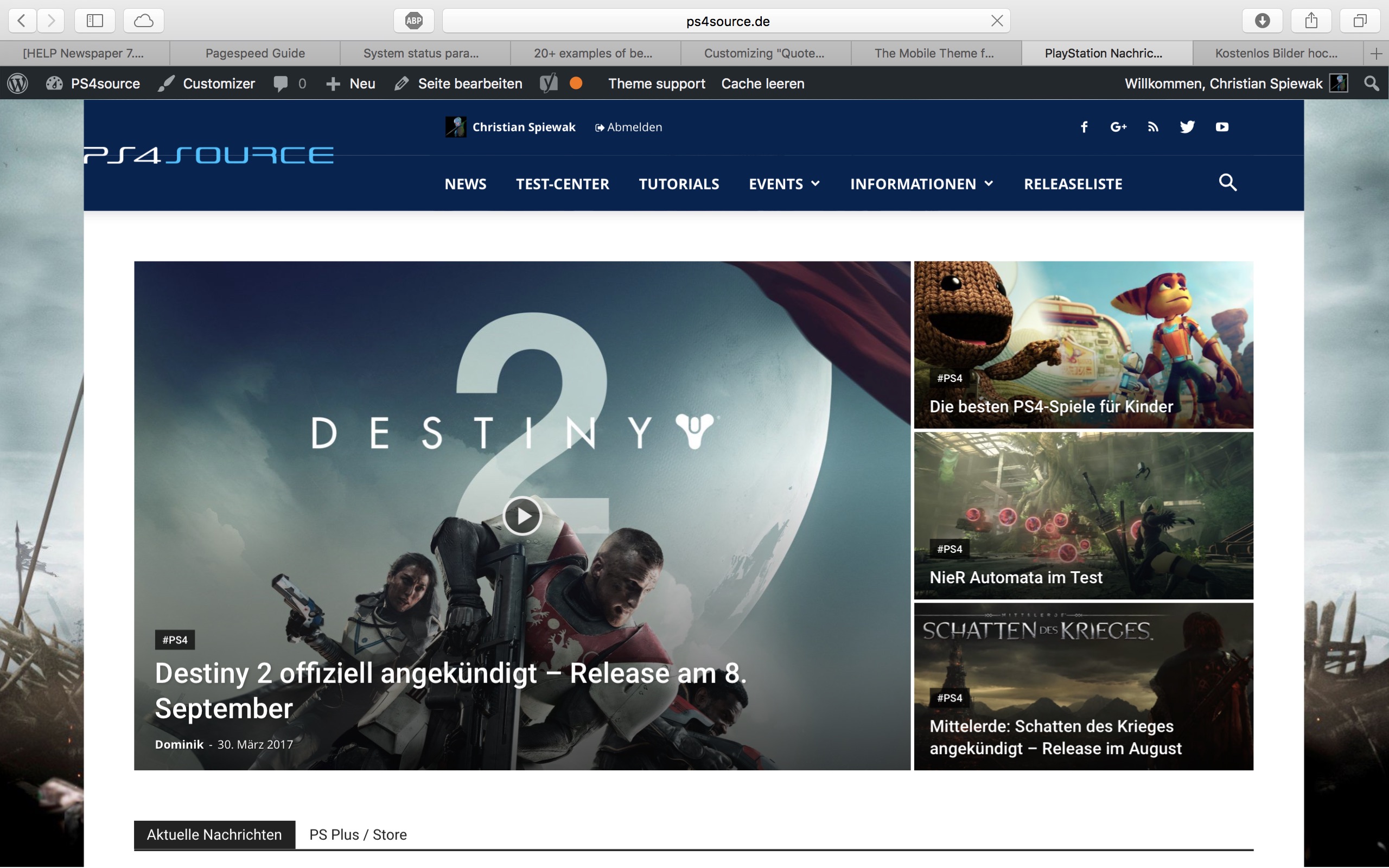Viewport: 1389px width, 868px height.
Task: Select Seite bearbeiten in admin bar
Action: (x=458, y=84)
